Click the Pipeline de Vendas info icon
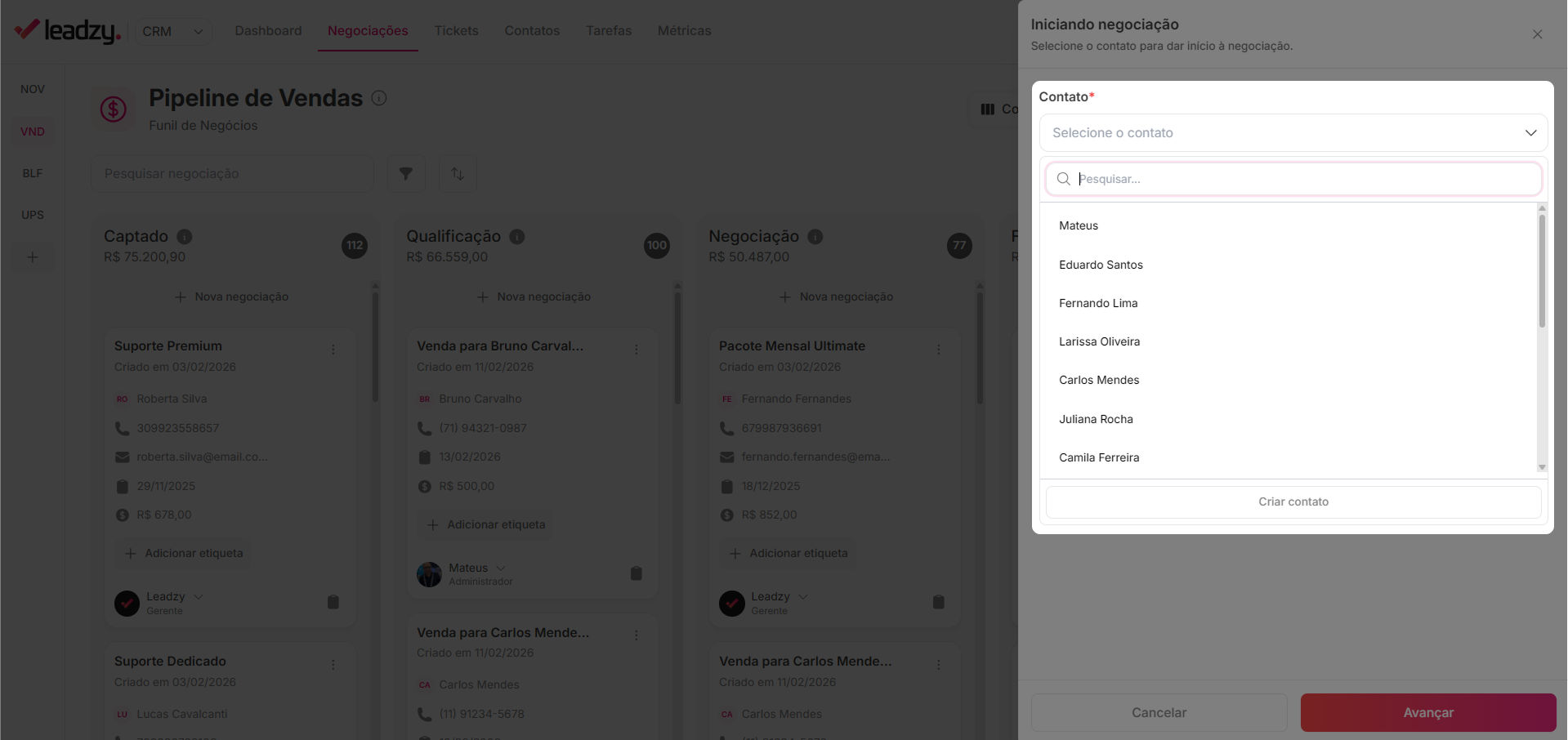This screenshot has width=1568, height=740. (379, 98)
